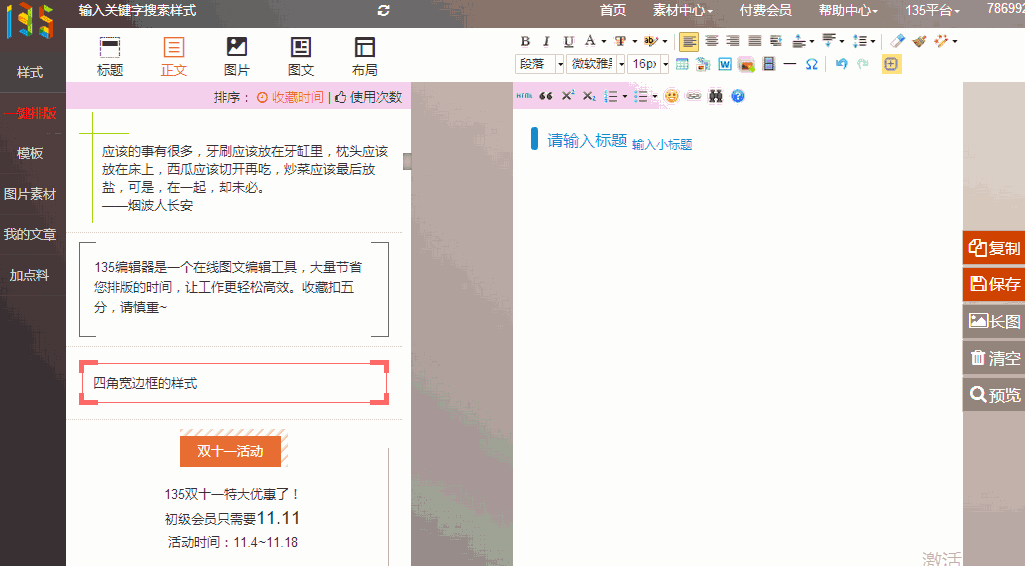The height and width of the screenshot is (566, 1025).
Task: Click the 长图 export button
Action: 994,322
